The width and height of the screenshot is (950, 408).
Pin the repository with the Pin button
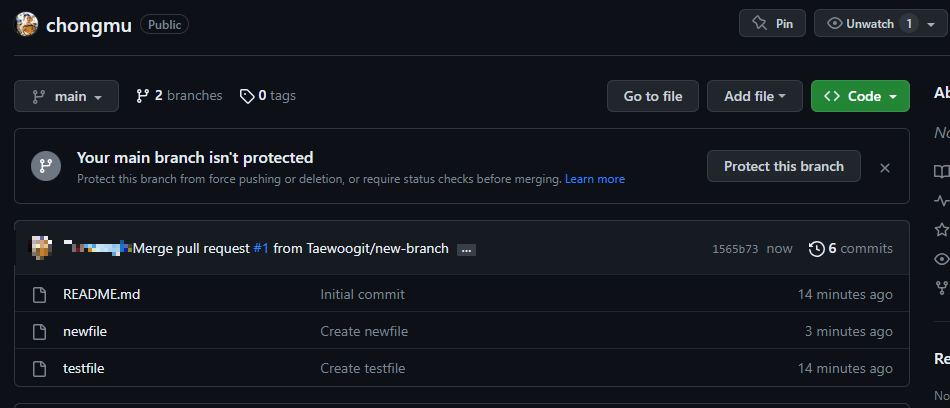point(772,24)
